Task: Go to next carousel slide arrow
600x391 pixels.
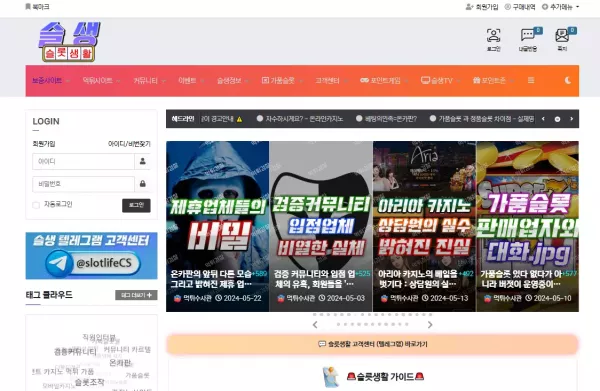Action: 430,325
